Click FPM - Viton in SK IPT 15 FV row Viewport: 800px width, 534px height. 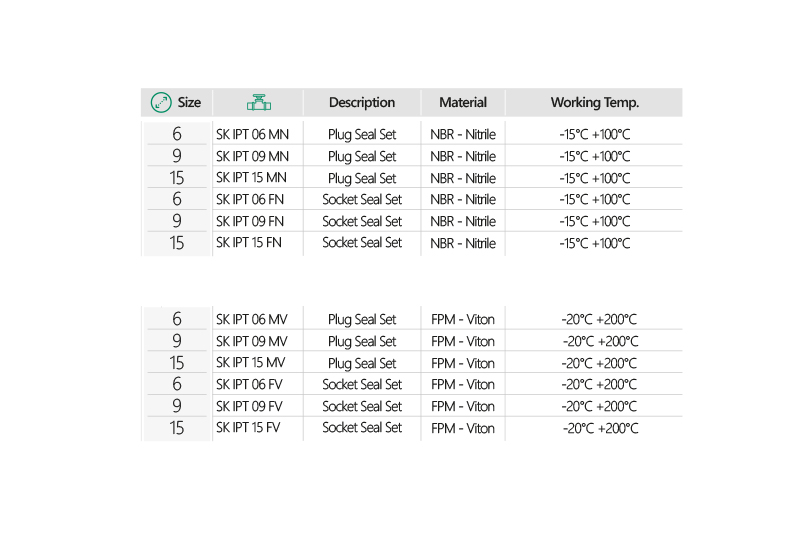coord(463,428)
